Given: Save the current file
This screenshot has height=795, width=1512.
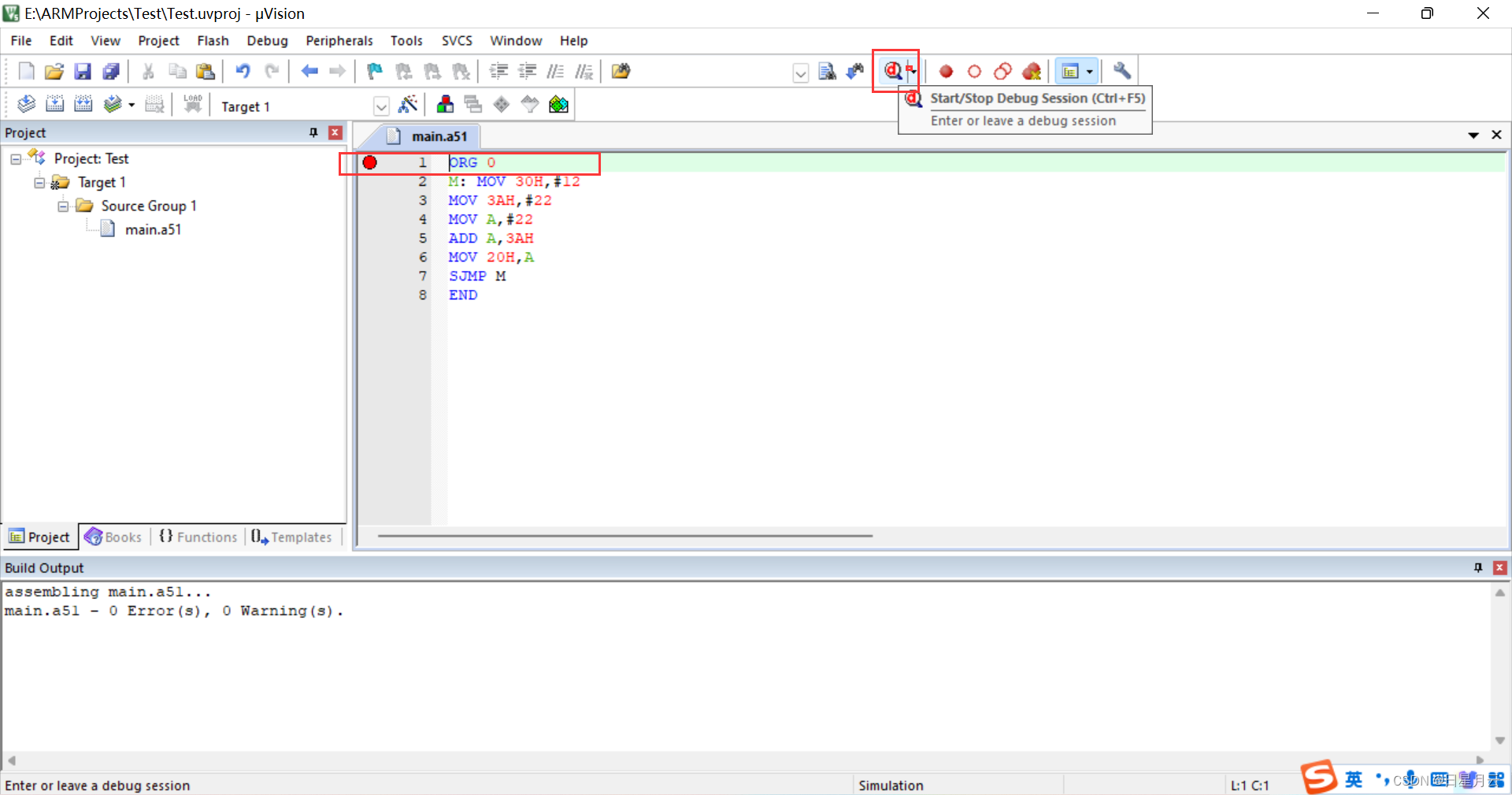Looking at the screenshot, I should point(83,72).
